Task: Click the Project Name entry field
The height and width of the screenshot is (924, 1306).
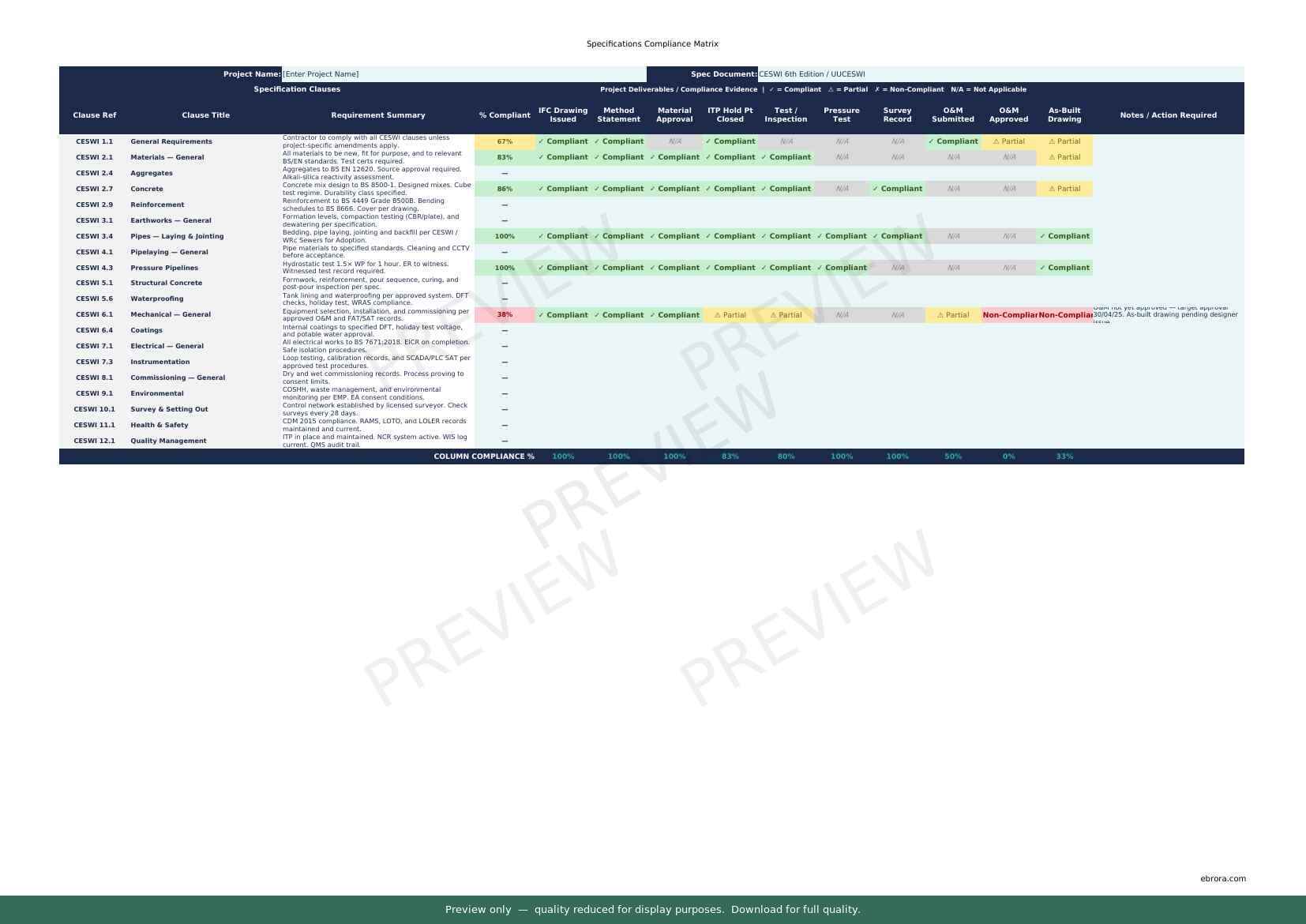Action: pos(463,74)
